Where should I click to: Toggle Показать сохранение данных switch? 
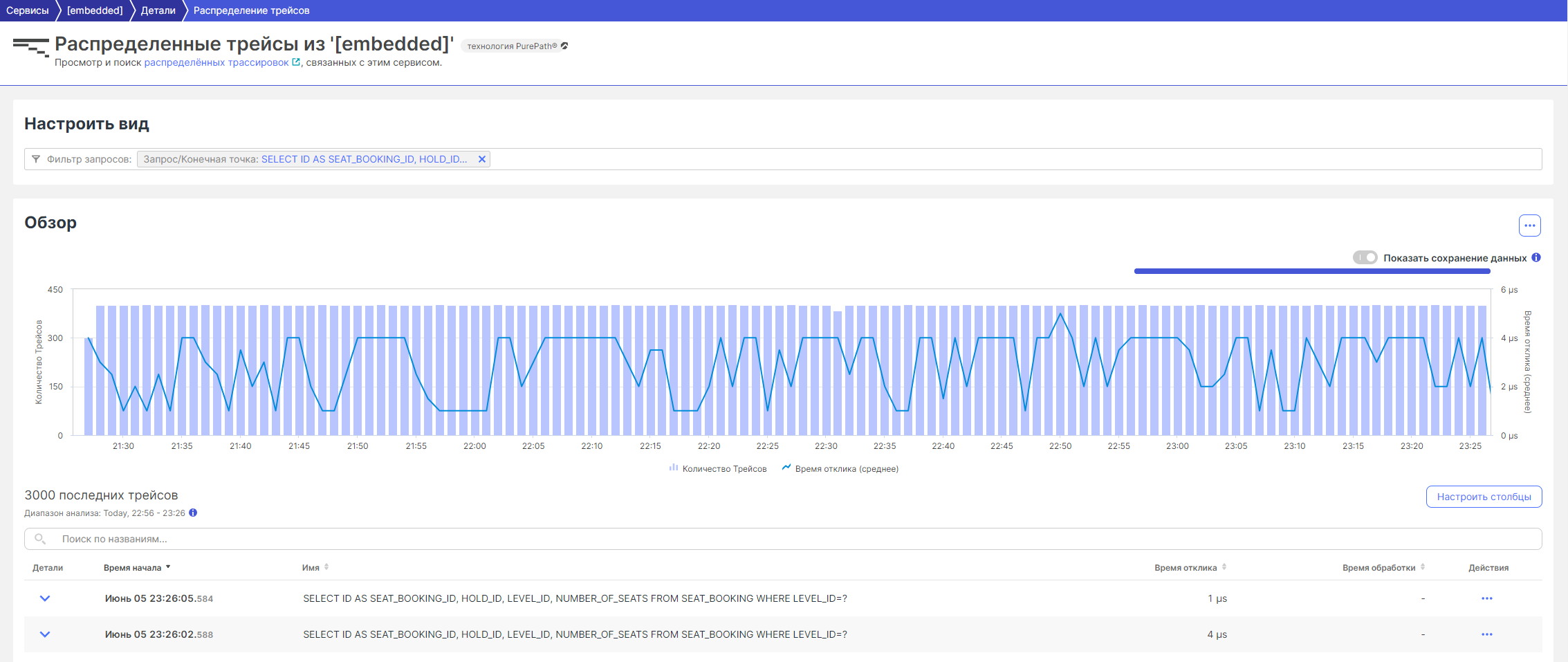[1365, 258]
